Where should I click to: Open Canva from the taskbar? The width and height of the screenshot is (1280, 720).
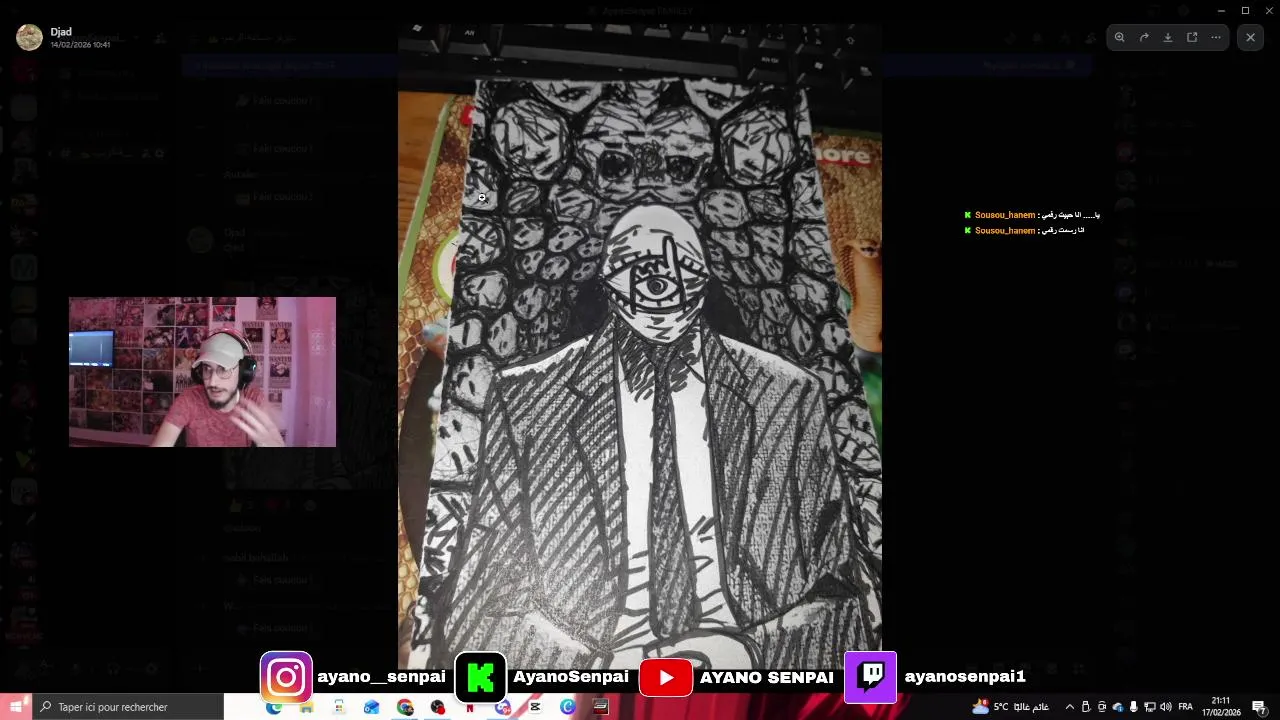pyautogui.click(x=568, y=707)
